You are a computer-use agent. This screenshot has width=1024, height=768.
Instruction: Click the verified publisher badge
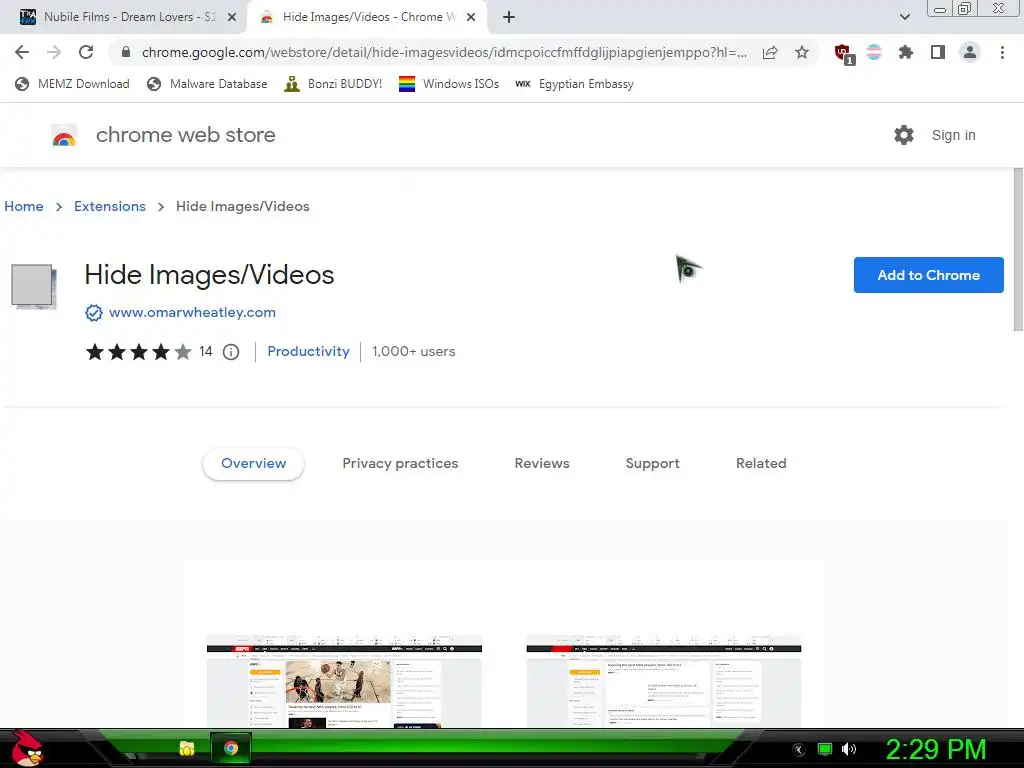click(x=94, y=313)
